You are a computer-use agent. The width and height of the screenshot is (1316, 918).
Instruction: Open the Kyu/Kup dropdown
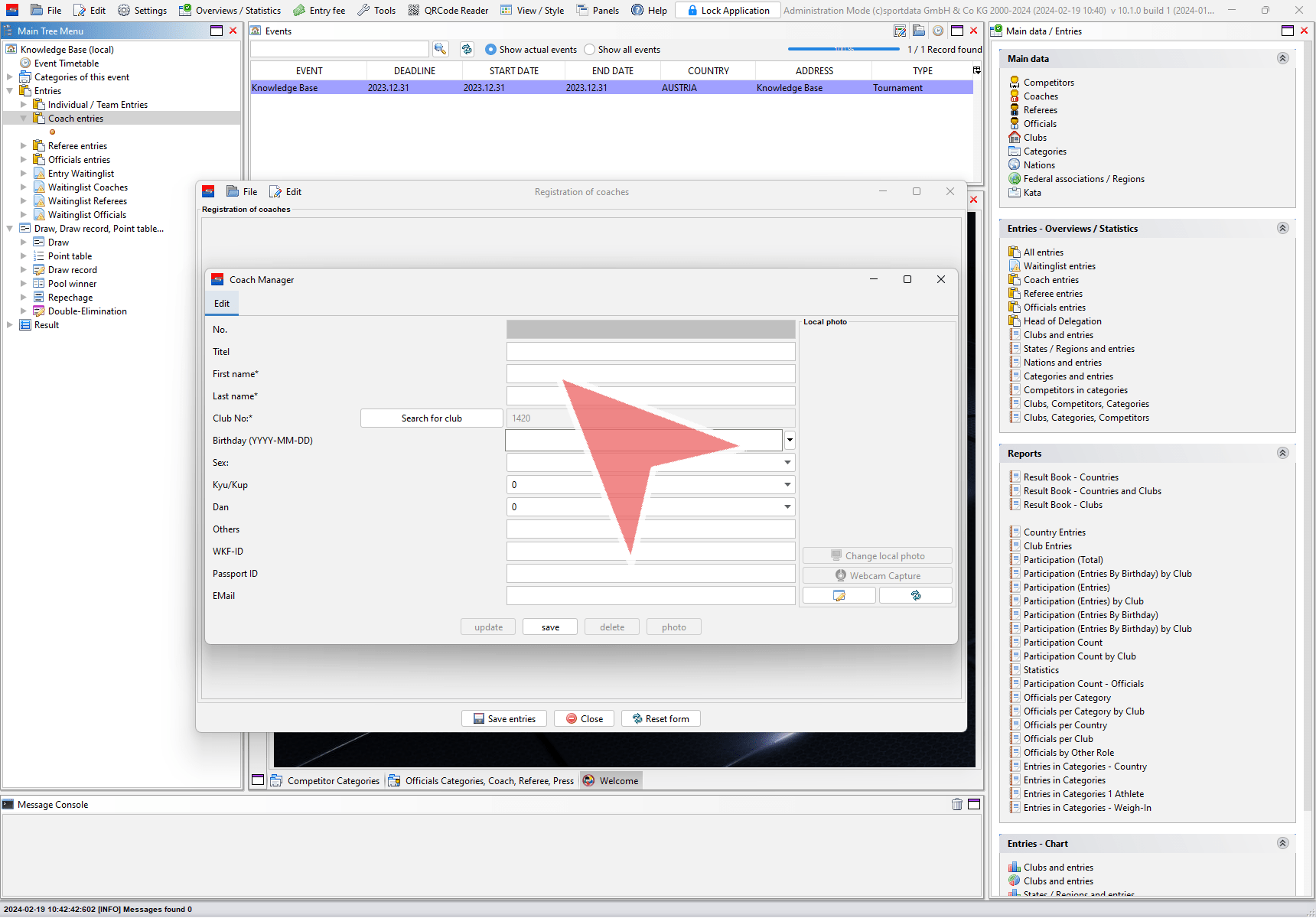[x=787, y=485]
